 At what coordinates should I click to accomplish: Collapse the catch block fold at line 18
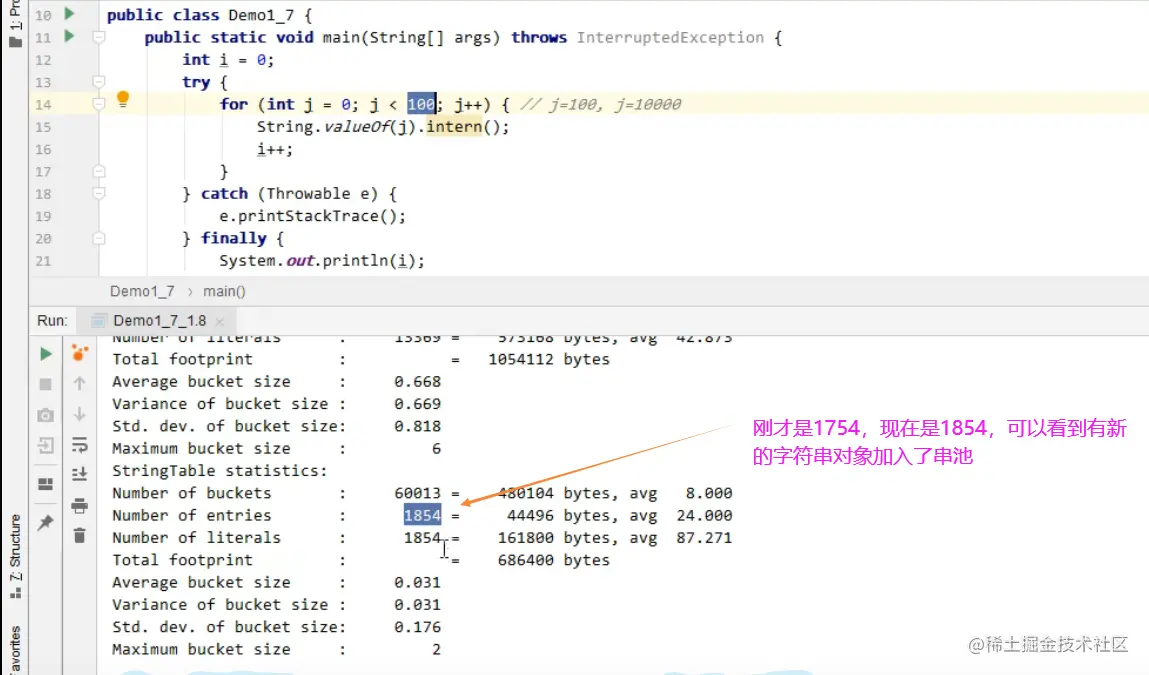point(99,193)
